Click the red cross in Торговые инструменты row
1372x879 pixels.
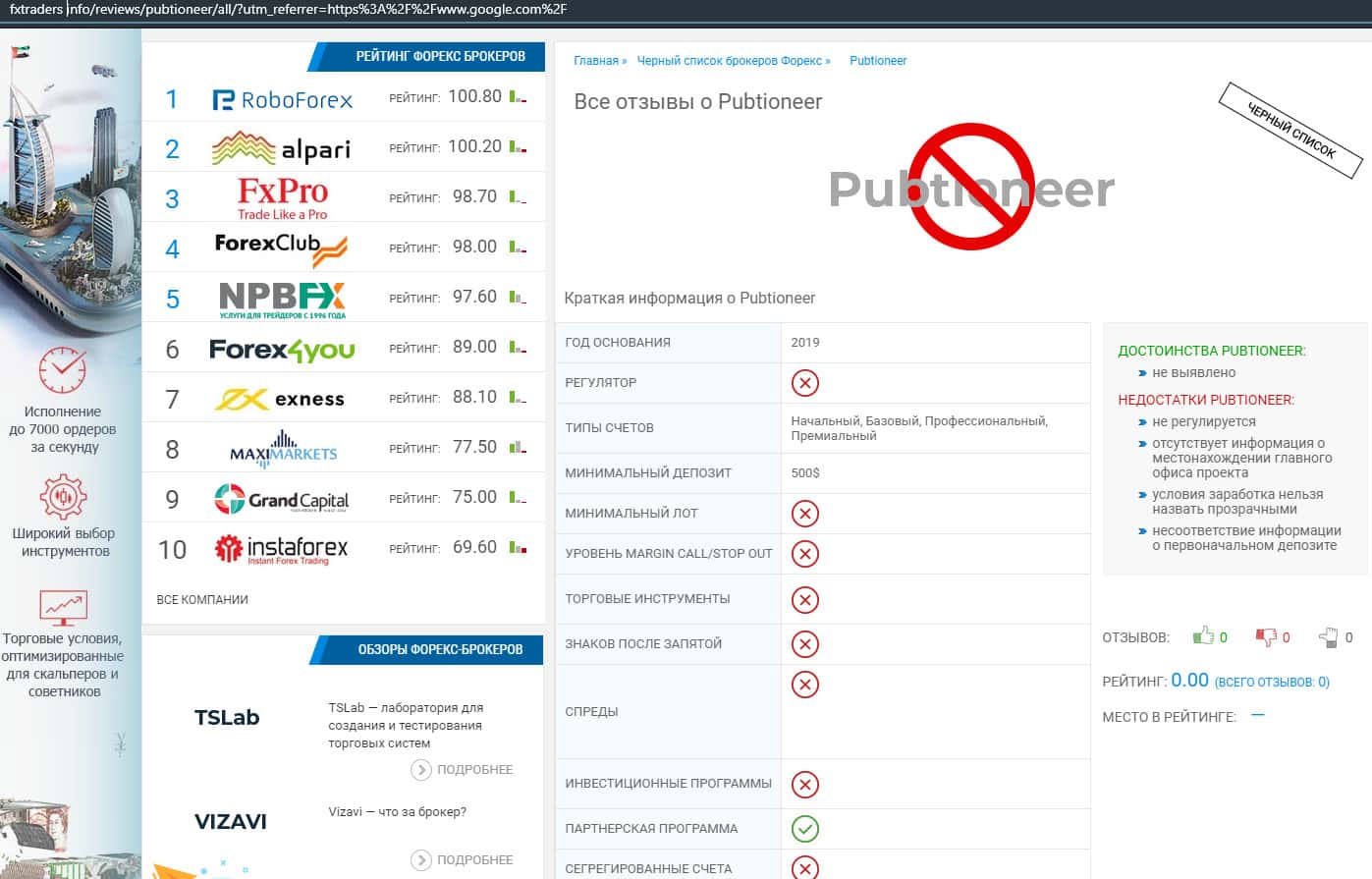(x=805, y=599)
